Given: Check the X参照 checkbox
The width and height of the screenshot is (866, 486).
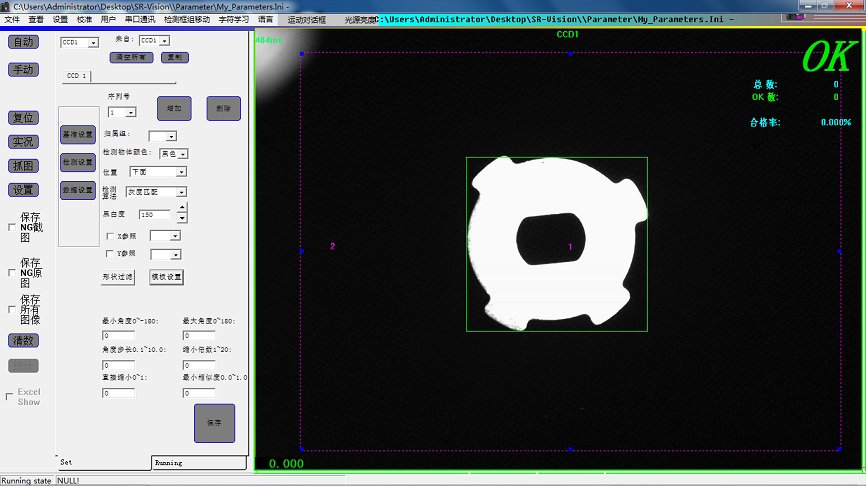Looking at the screenshot, I should pyautogui.click(x=109, y=236).
